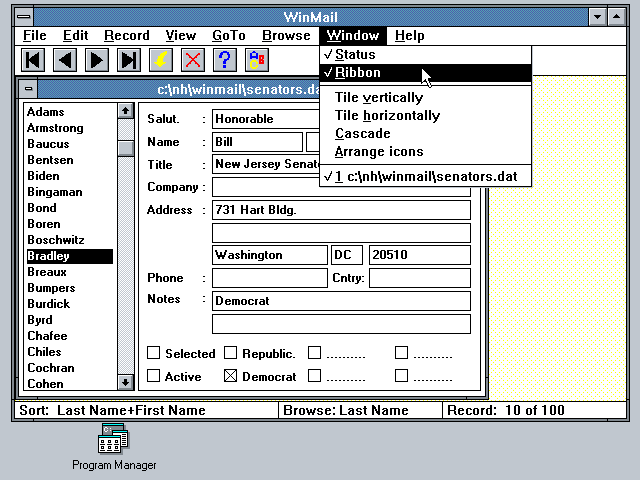Click the ABC letters toolbar icon
Screen dimensions: 640x480
click(x=257, y=60)
